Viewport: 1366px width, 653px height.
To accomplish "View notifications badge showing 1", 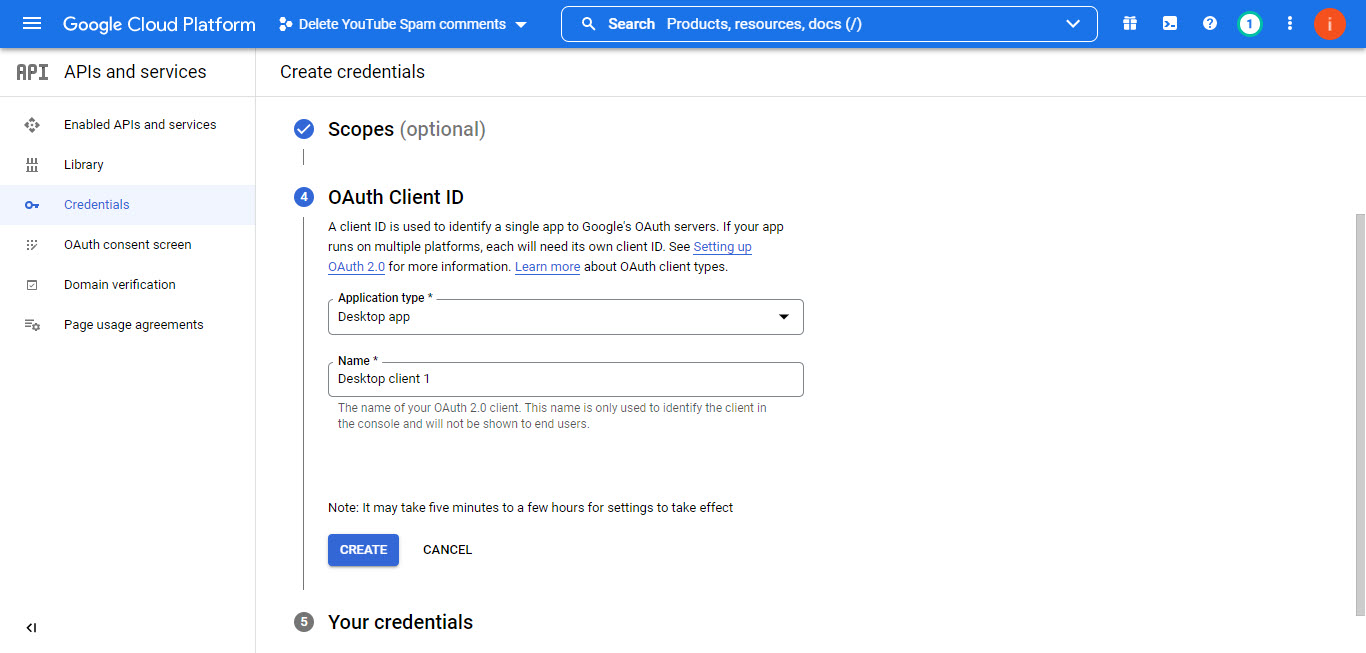I will tap(1249, 24).
